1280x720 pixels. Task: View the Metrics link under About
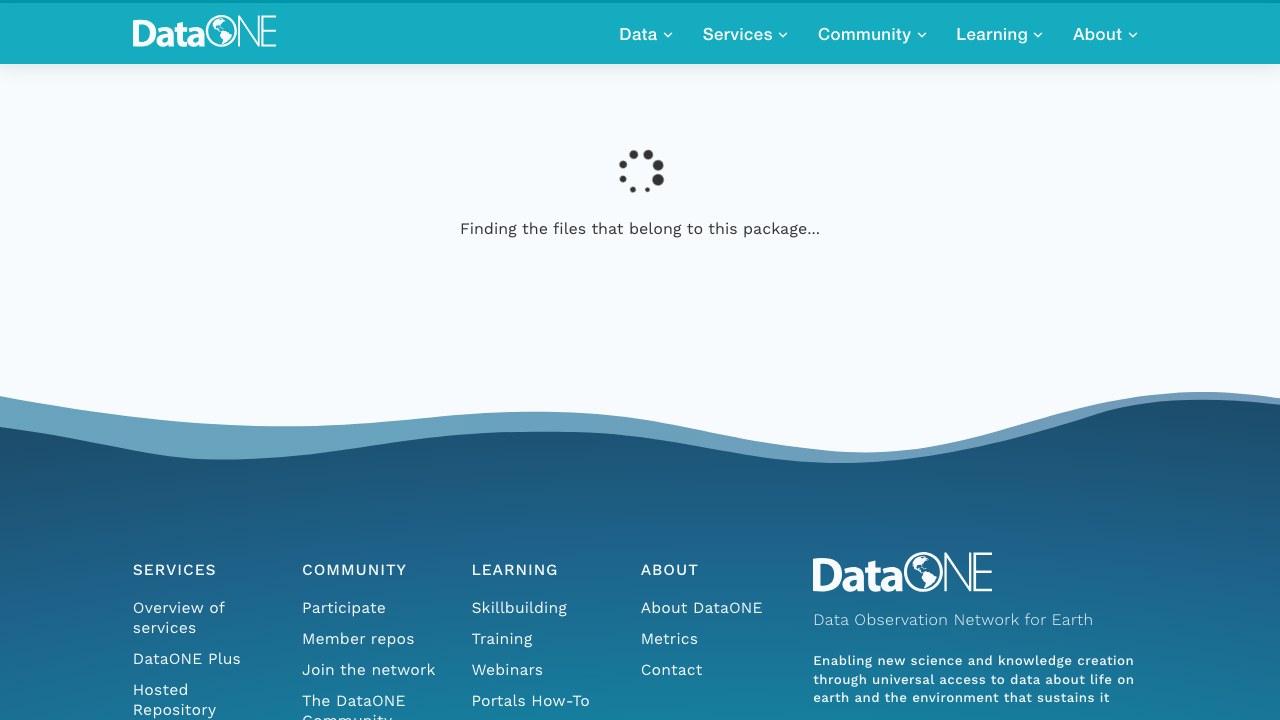click(669, 639)
